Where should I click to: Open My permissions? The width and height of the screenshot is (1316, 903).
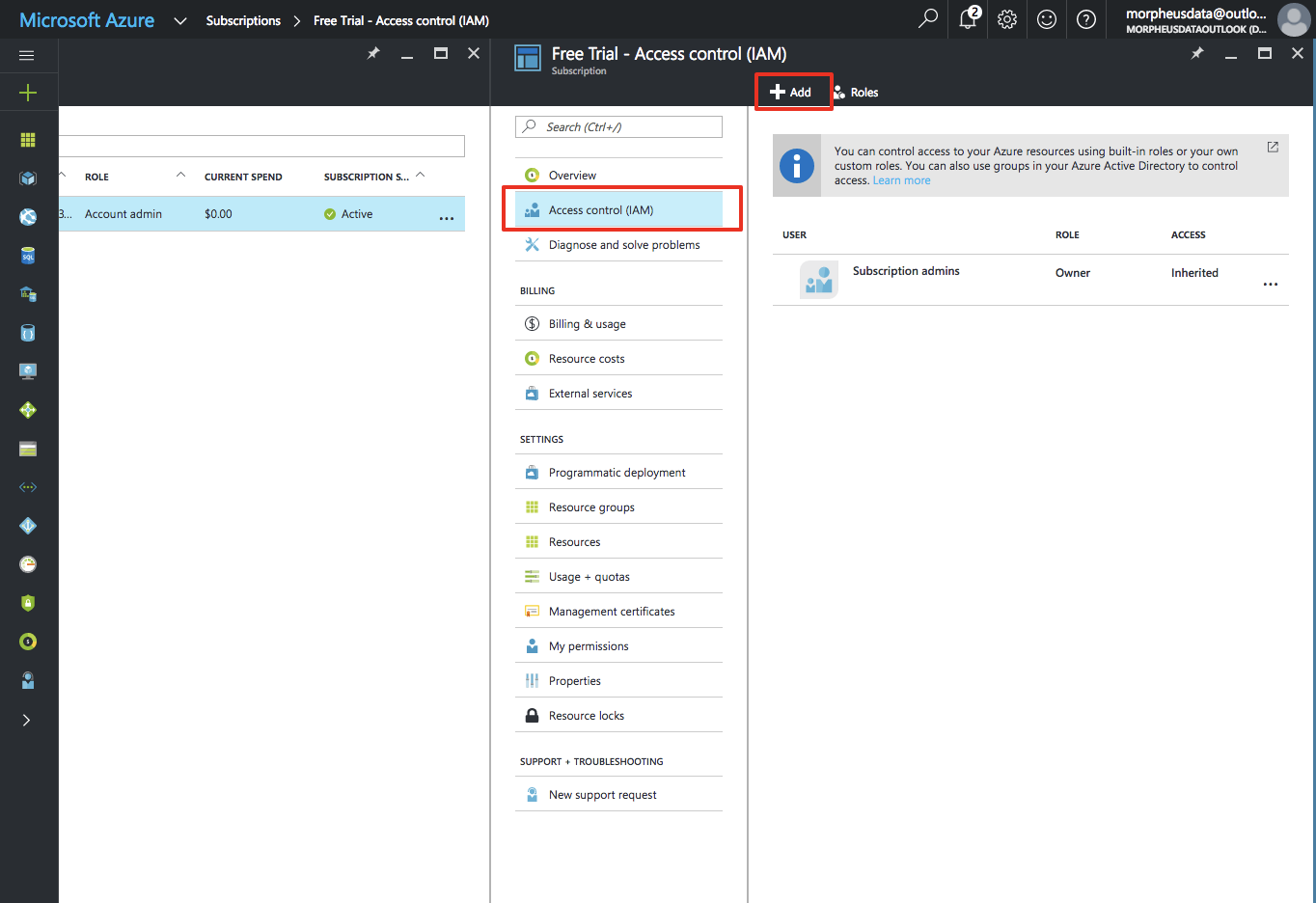[x=618, y=646]
